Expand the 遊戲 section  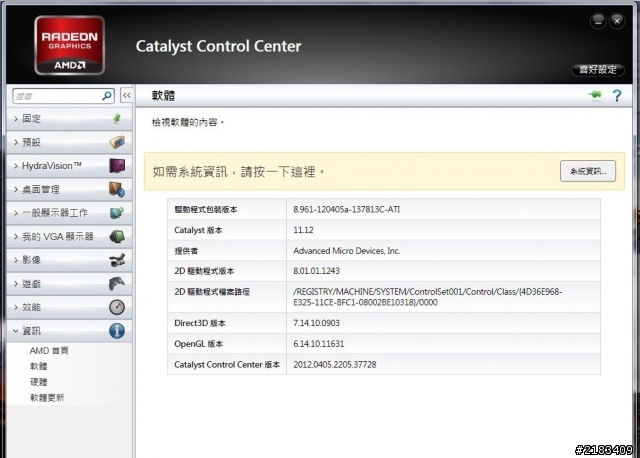pos(69,284)
